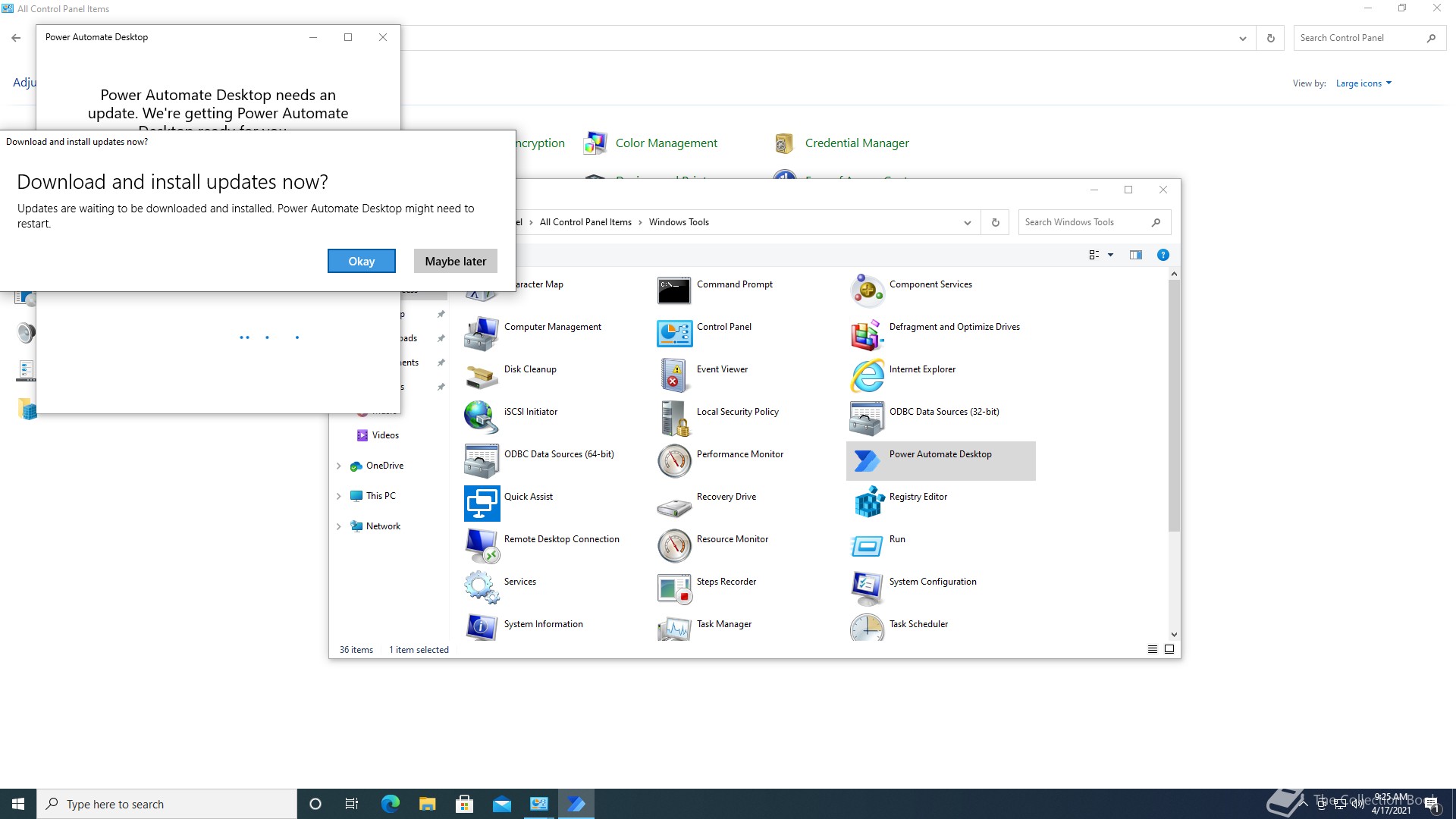Expand Control Panel address bar history dropdown
Viewport: 1456px width, 819px height.
point(1242,38)
